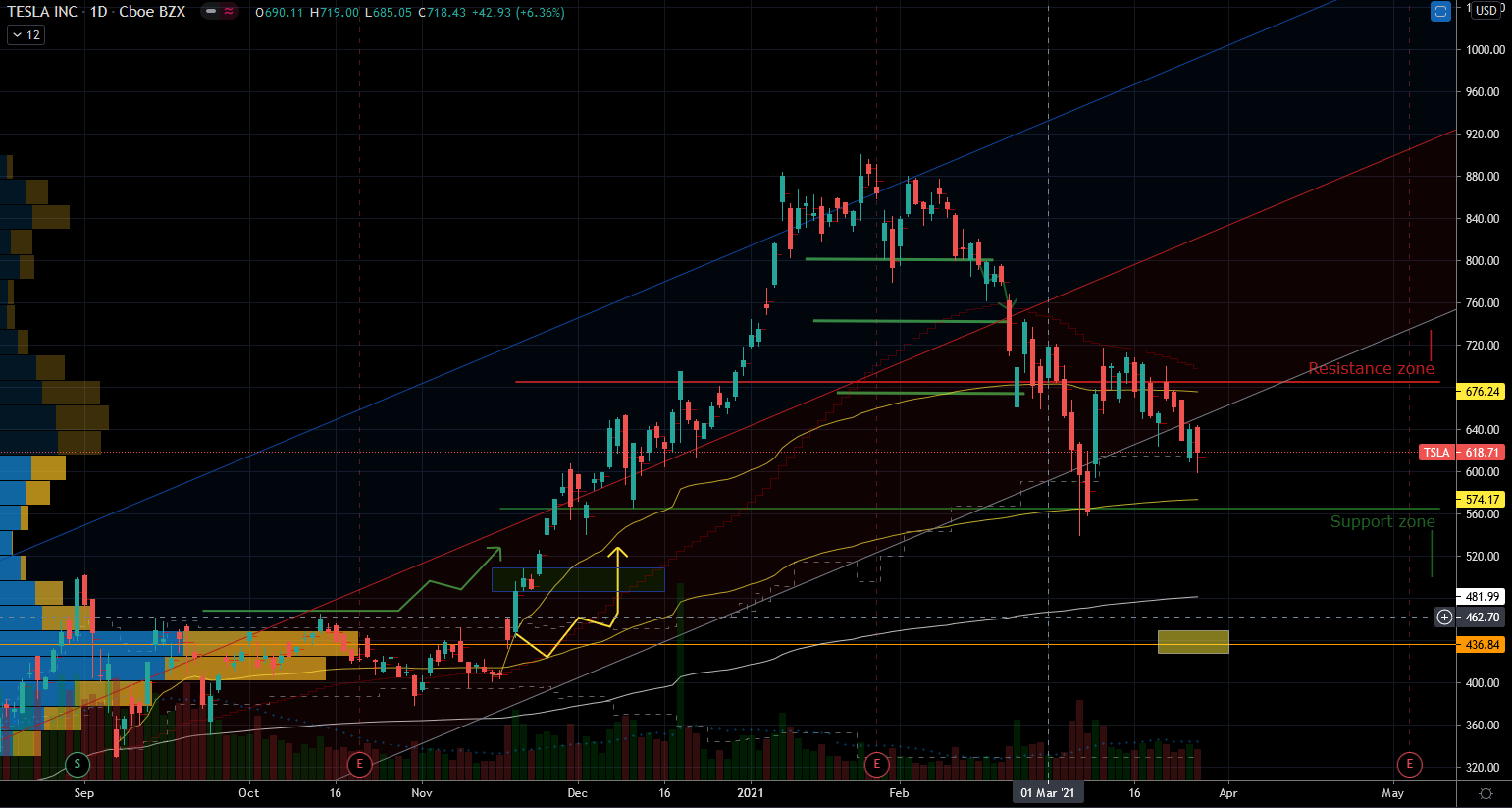The height and width of the screenshot is (808, 1512).
Task: Click the low value L685.05
Action: (x=389, y=13)
